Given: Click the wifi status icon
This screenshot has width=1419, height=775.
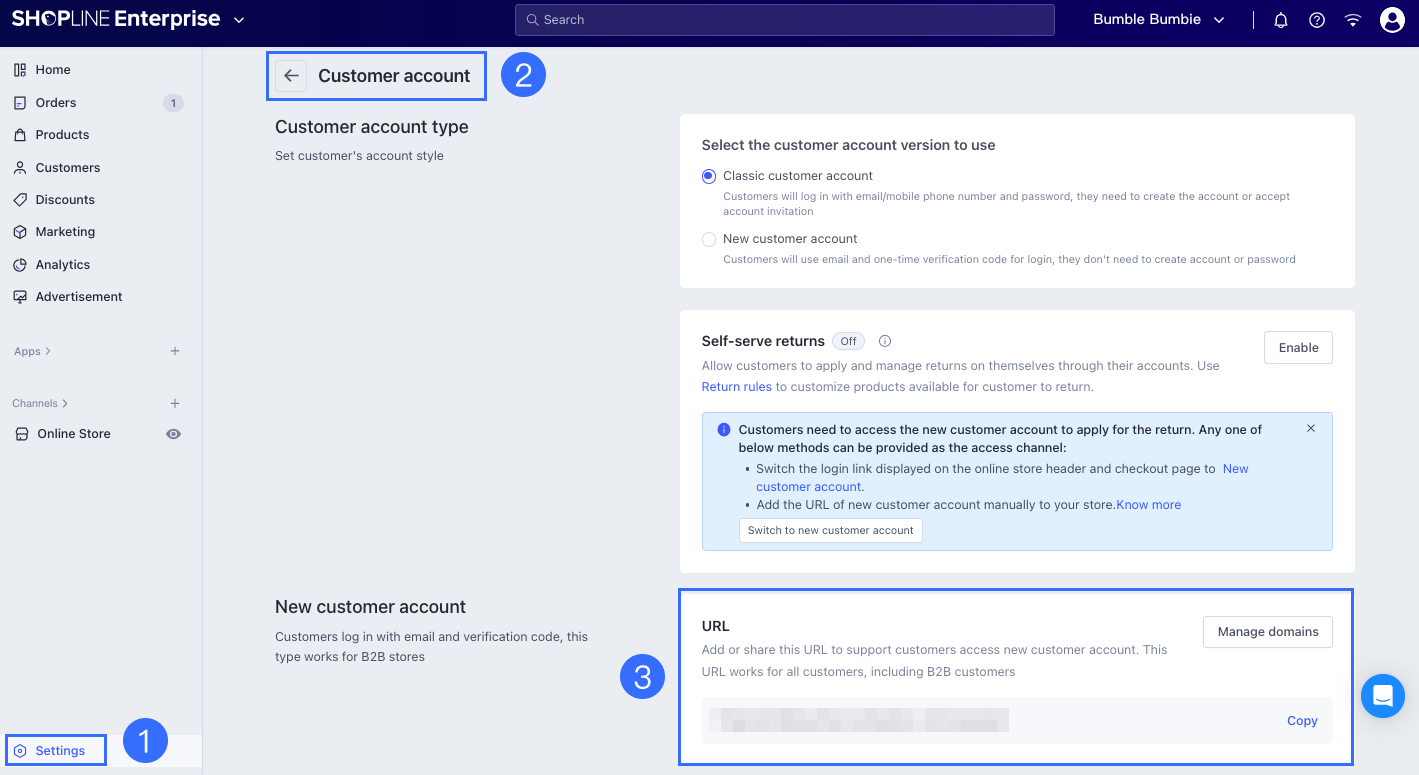Looking at the screenshot, I should tap(1353, 20).
